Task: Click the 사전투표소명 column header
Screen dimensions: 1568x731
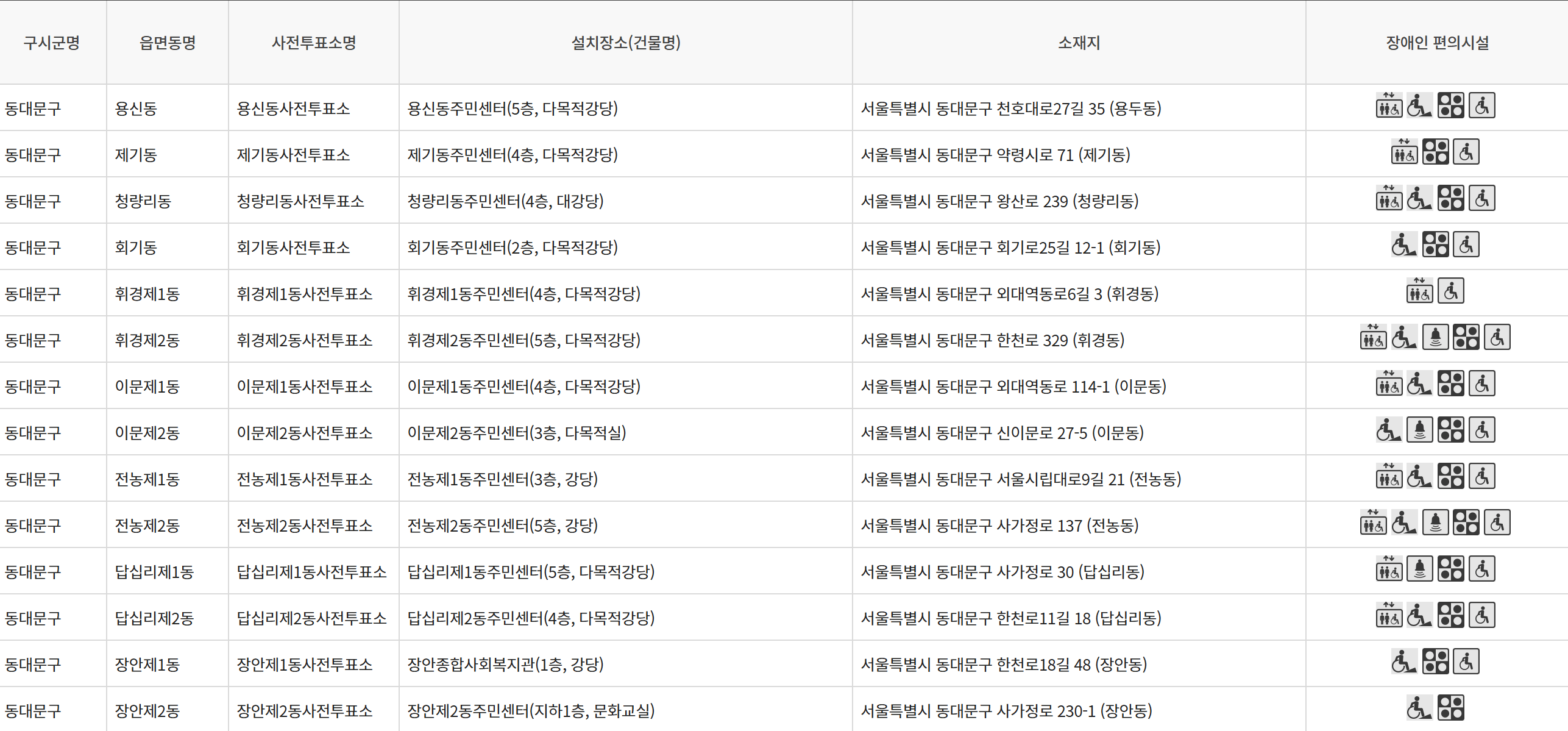Action: (x=314, y=43)
